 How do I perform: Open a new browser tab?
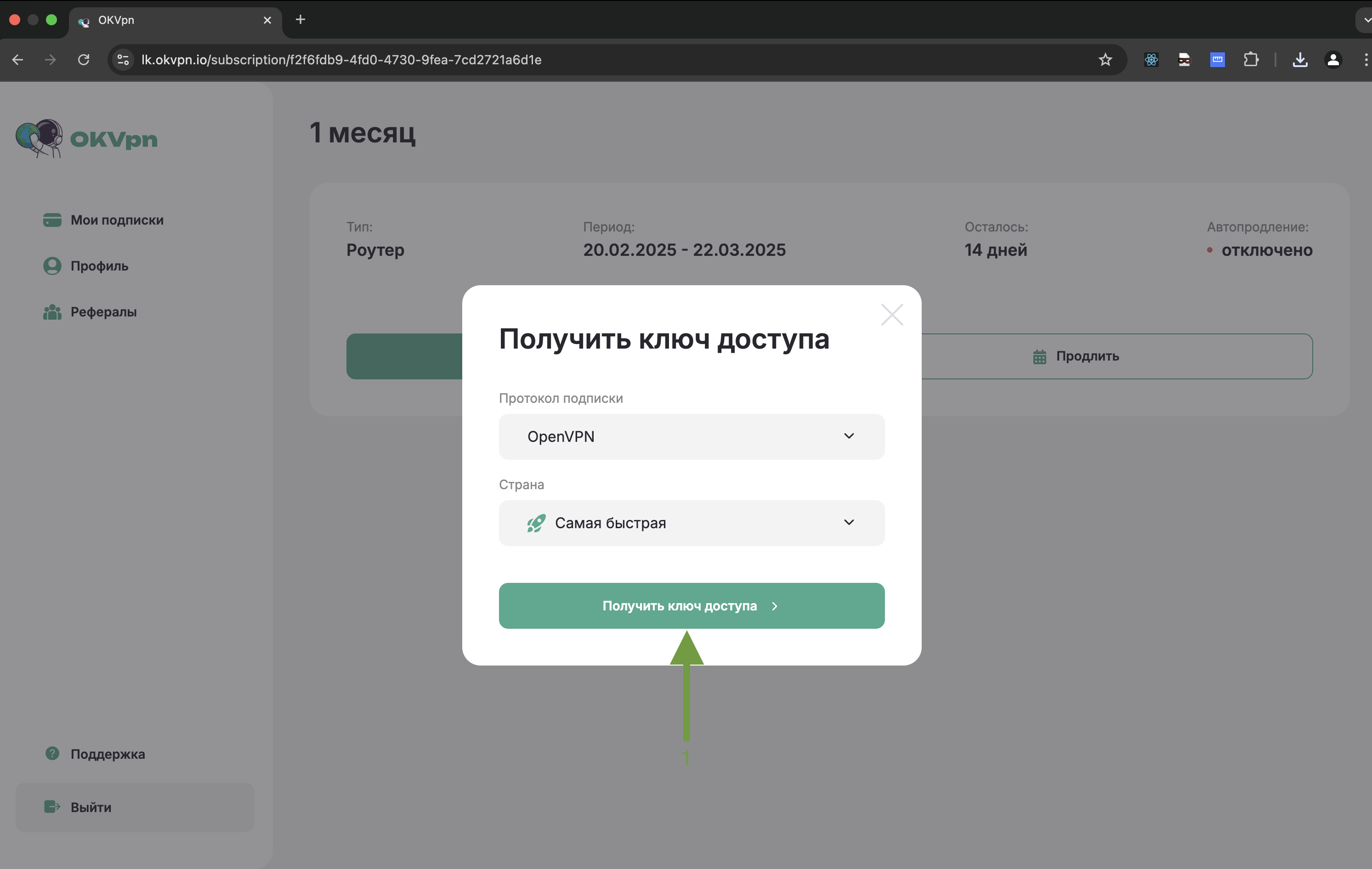[300, 19]
